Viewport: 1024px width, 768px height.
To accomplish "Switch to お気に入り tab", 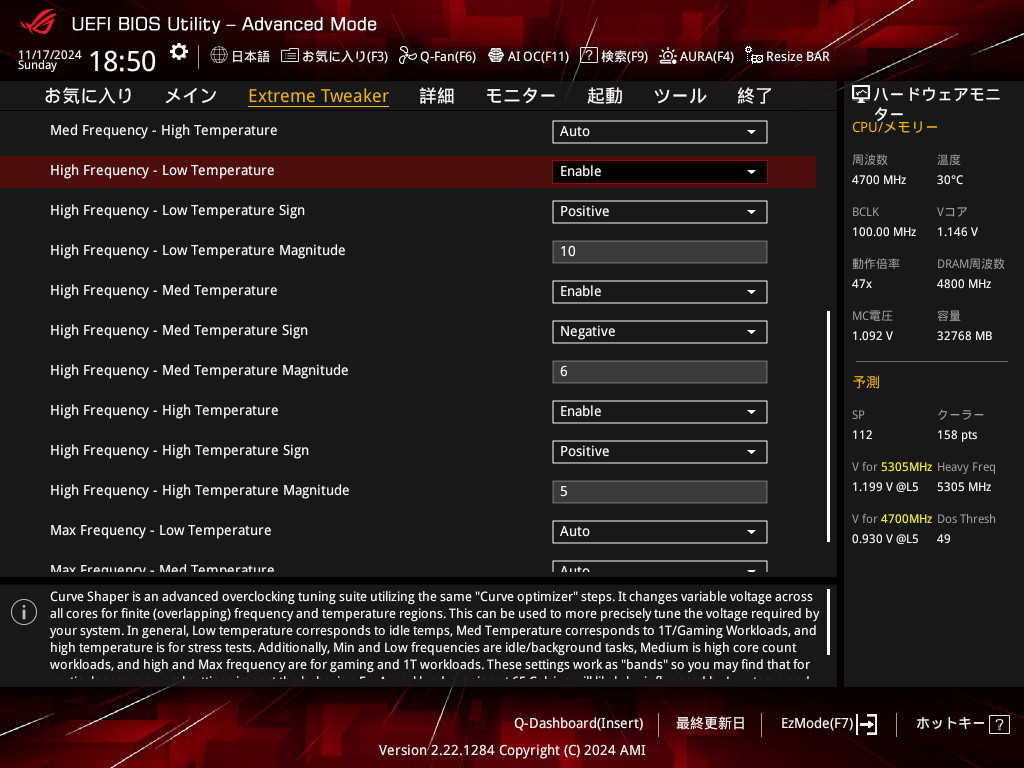I will tap(88, 96).
